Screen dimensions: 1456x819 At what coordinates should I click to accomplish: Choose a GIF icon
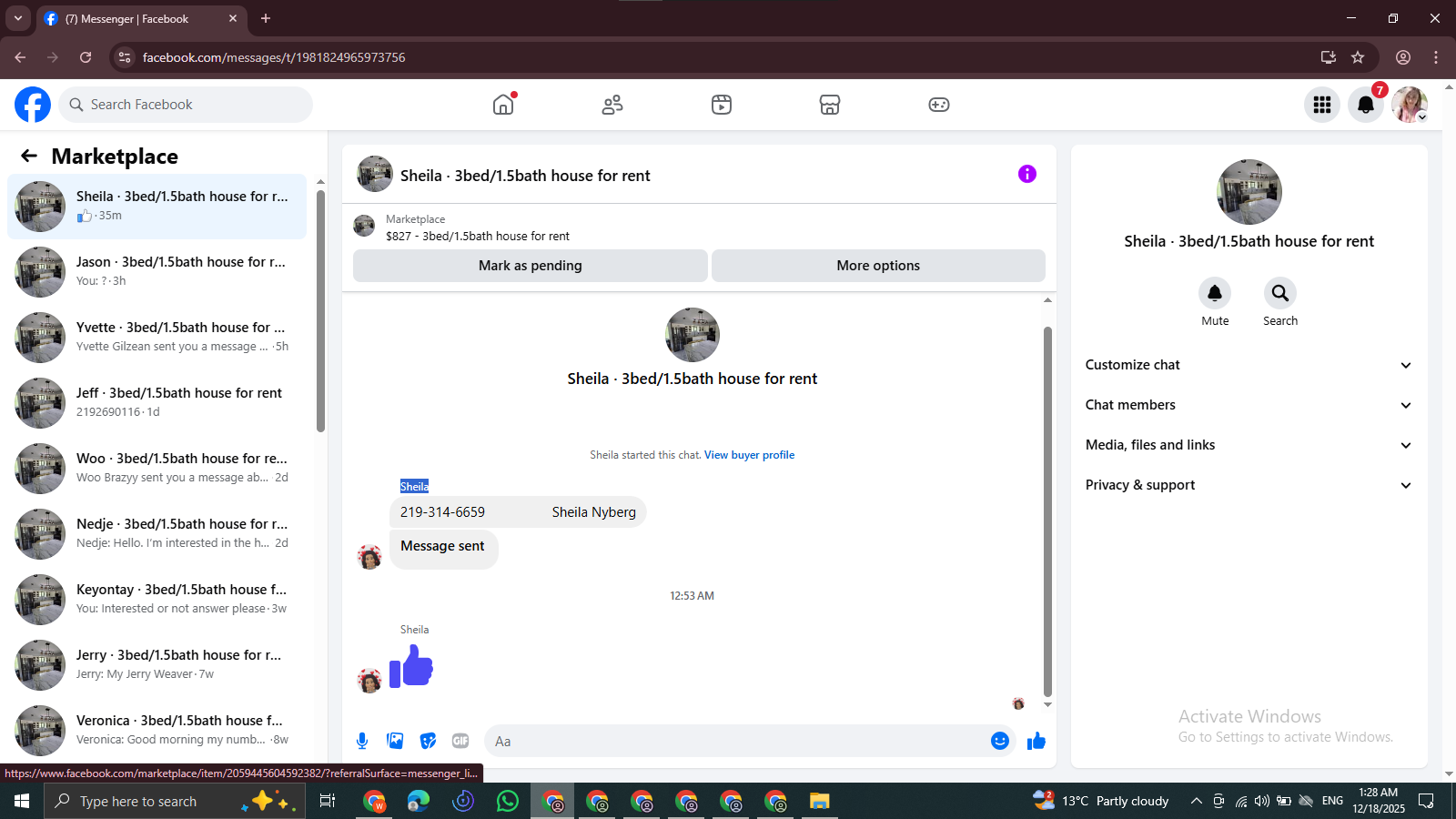click(460, 741)
